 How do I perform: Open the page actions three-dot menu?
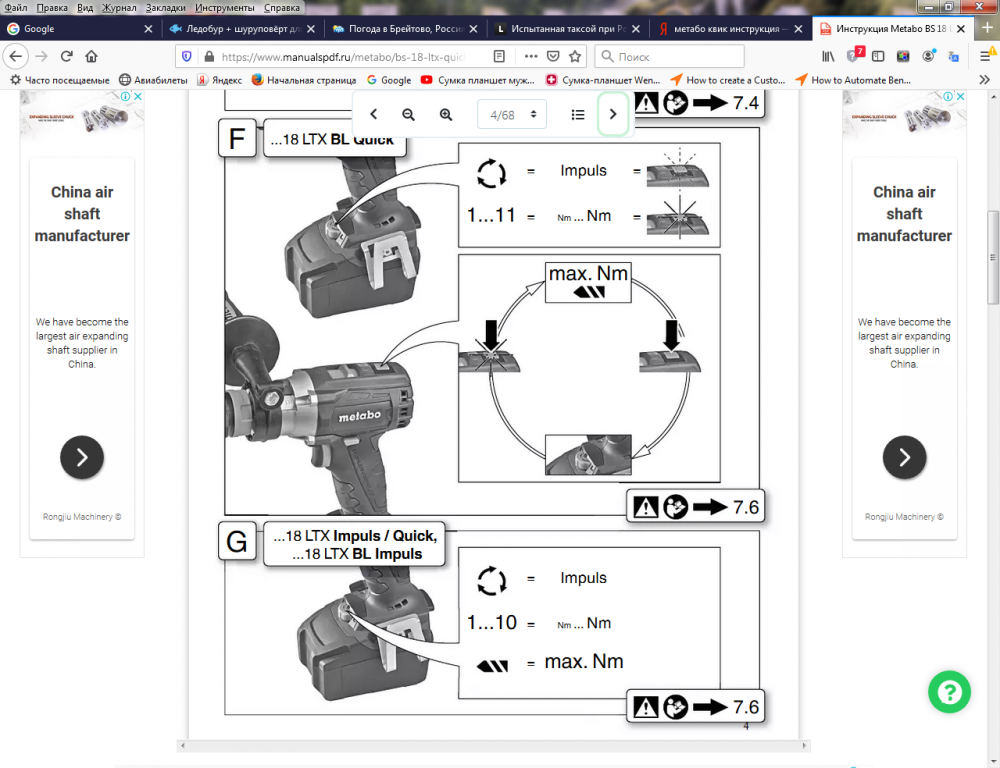click(530, 56)
